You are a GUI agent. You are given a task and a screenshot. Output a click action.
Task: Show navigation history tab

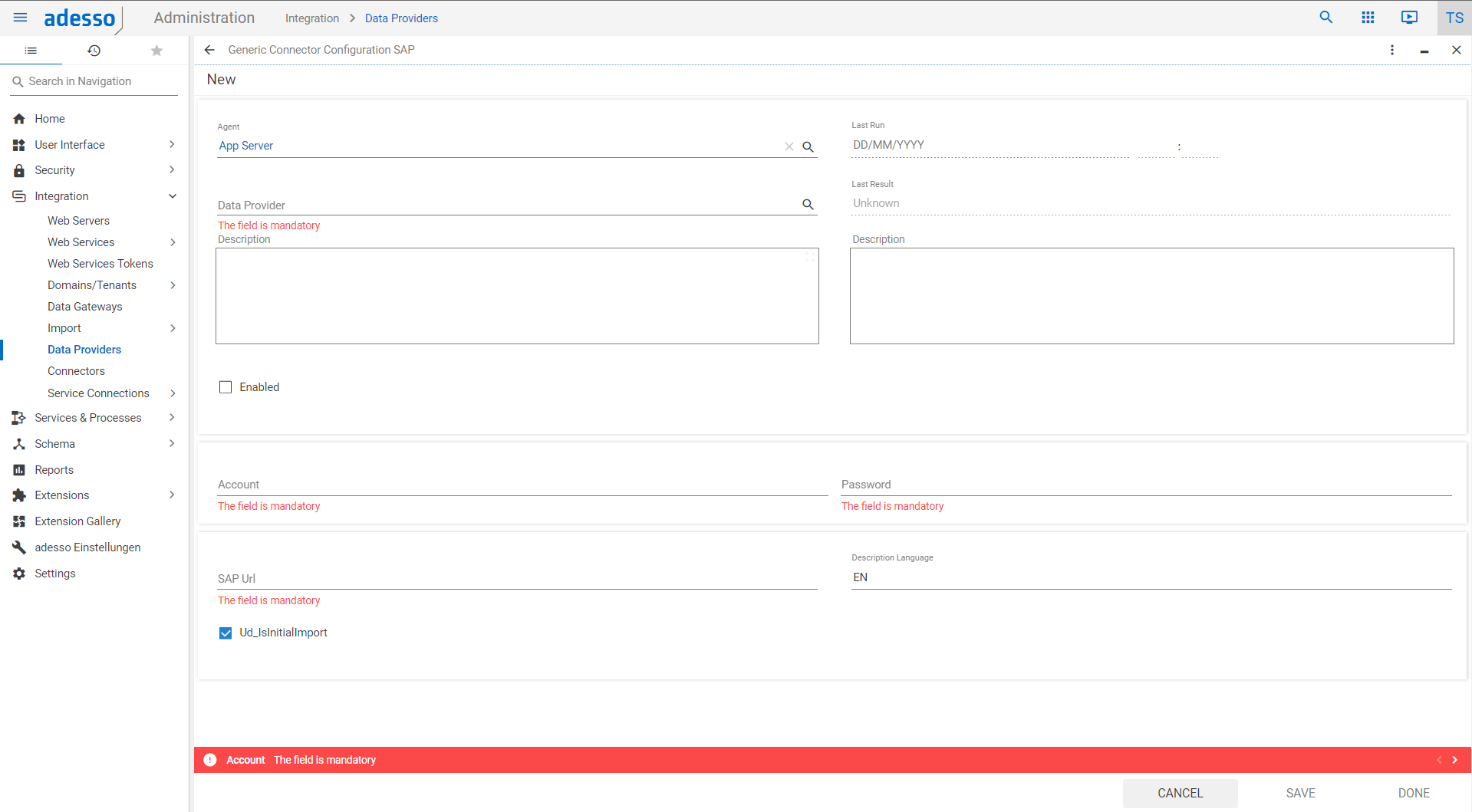tap(94, 51)
